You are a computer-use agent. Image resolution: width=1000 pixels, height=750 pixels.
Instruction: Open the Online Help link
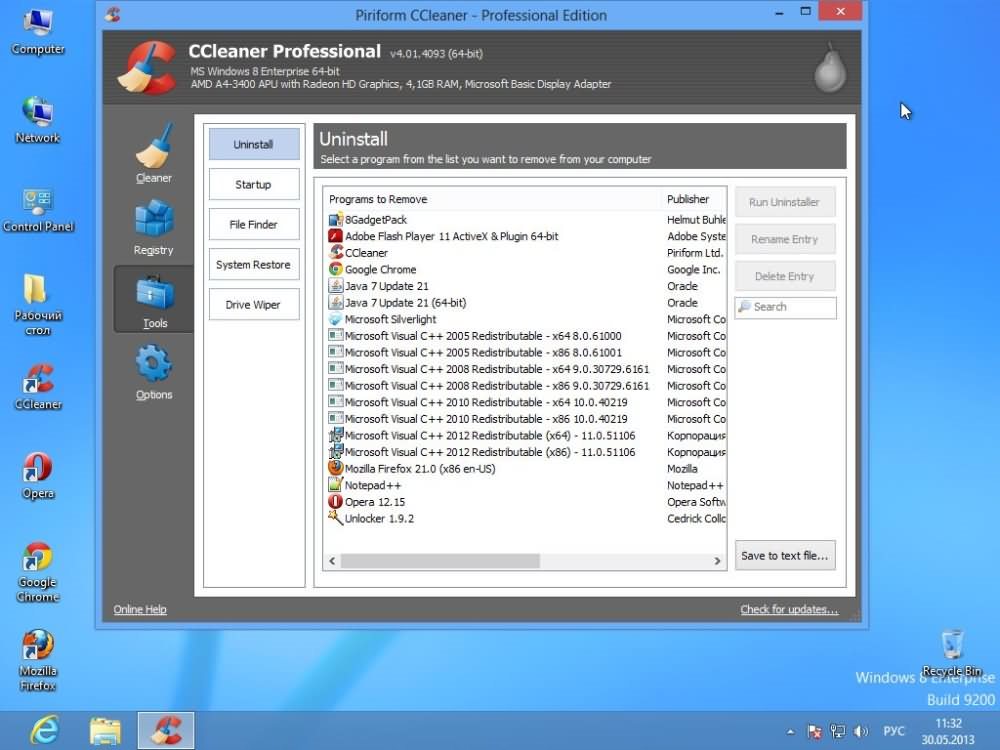click(140, 610)
